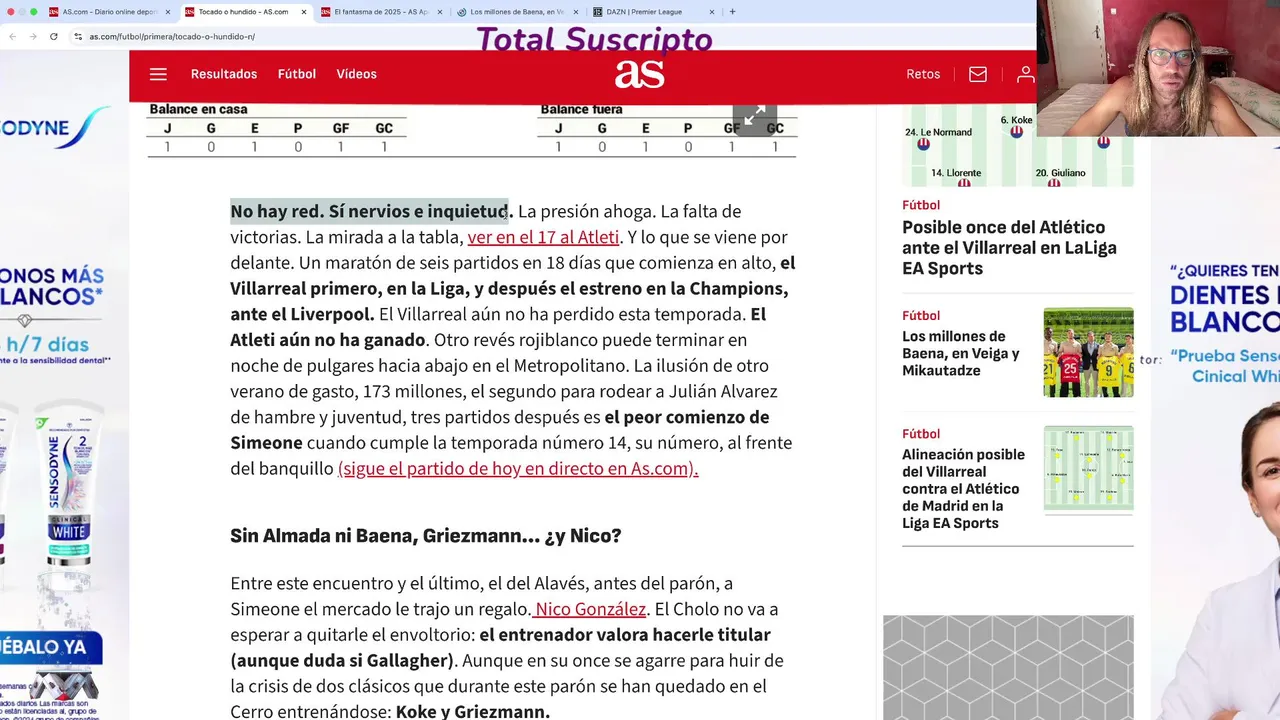
Task: Click Fútbol label above 'Posible once del Atlético'
Action: tap(921, 205)
